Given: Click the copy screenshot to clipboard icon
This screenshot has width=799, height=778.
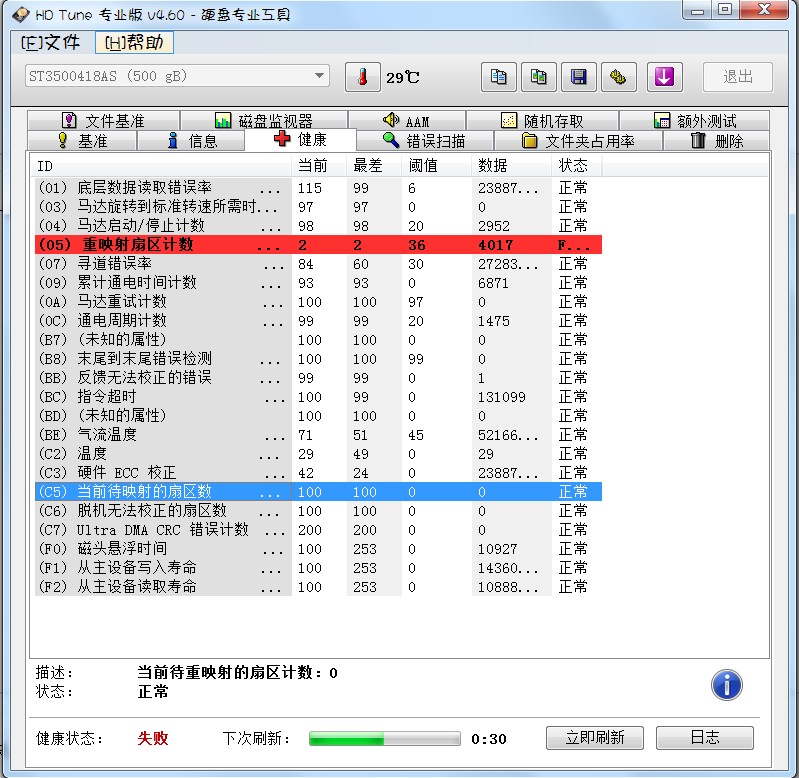Looking at the screenshot, I should click(x=539, y=77).
